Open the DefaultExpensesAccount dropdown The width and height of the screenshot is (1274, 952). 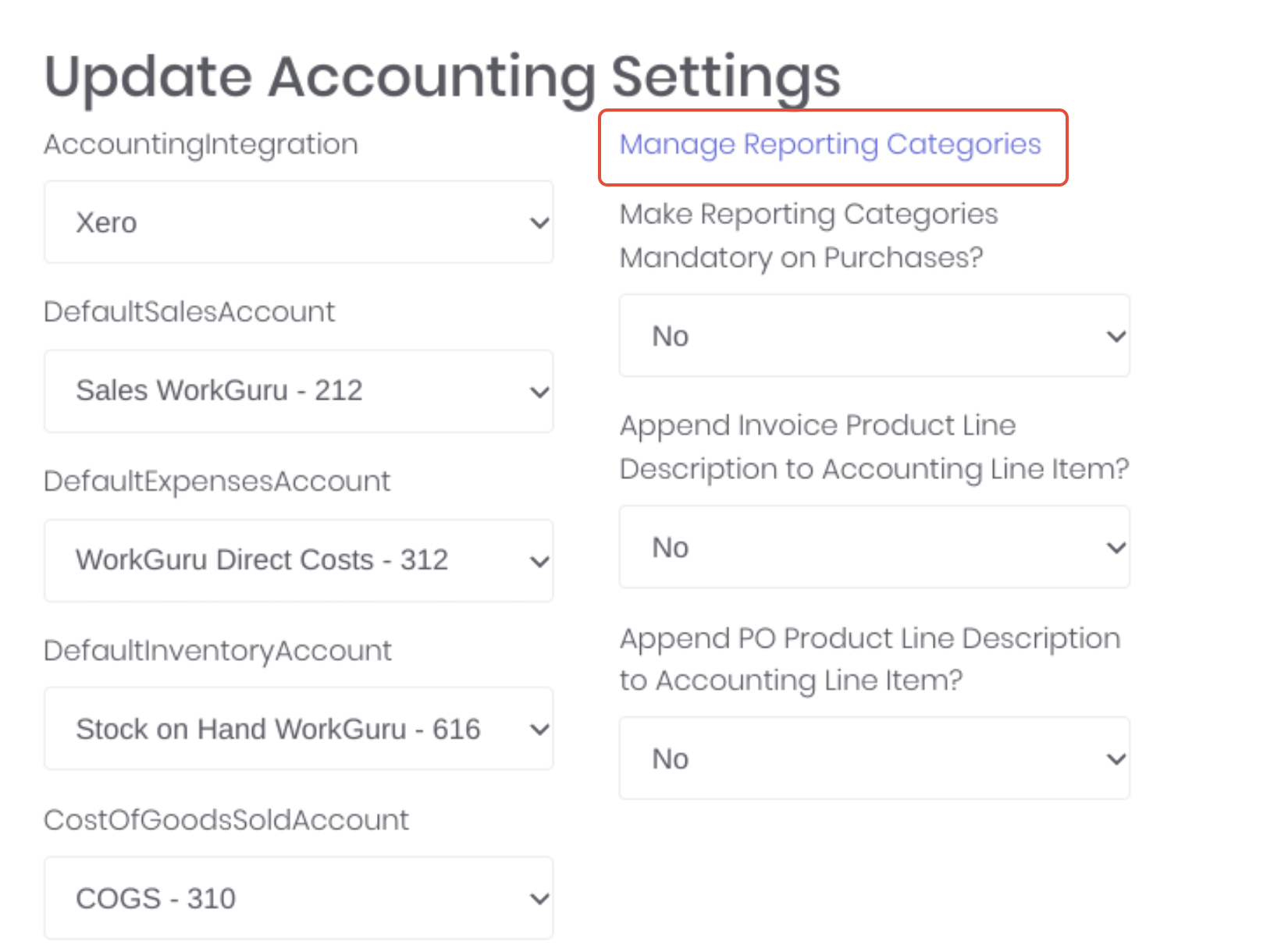[299, 559]
